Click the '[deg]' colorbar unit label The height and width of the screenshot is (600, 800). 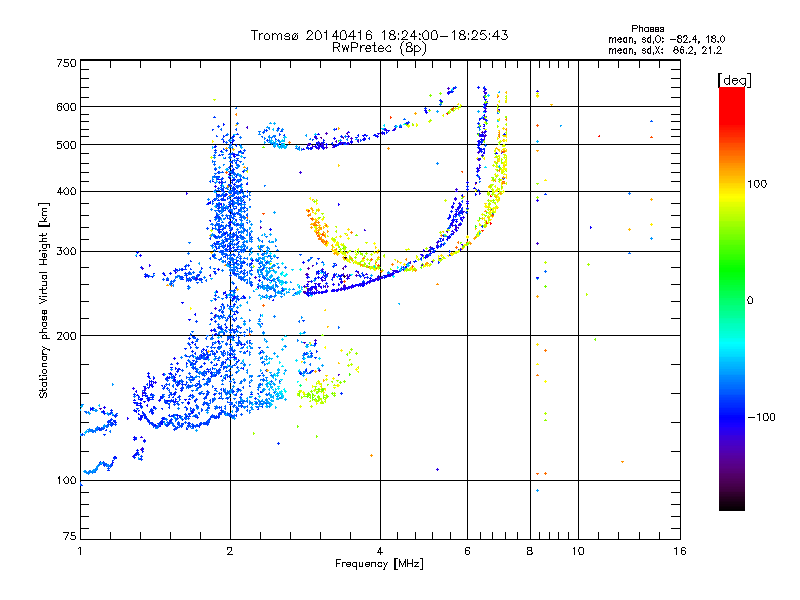click(734, 80)
